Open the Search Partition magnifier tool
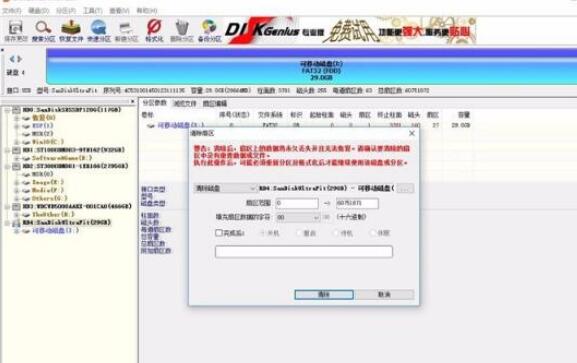Screen dimensions: 577x363 tap(43, 31)
